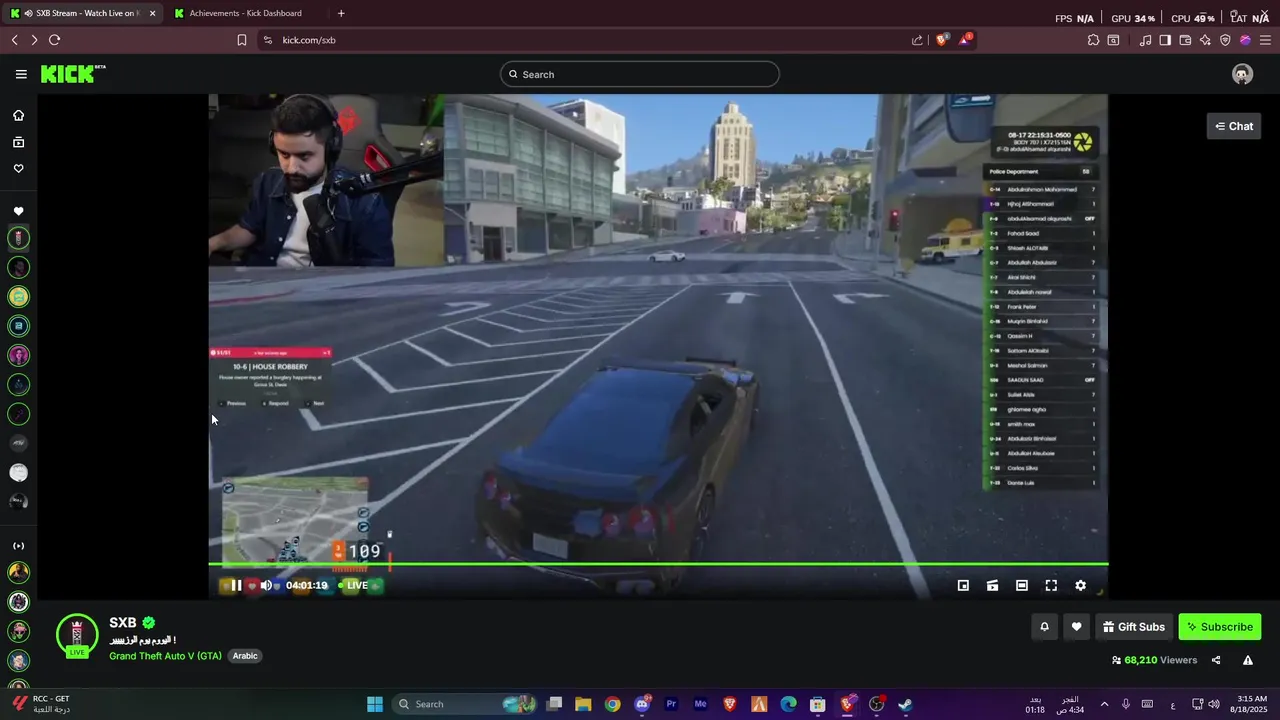
Task: Open mini player mode icon
Action: click(x=963, y=585)
